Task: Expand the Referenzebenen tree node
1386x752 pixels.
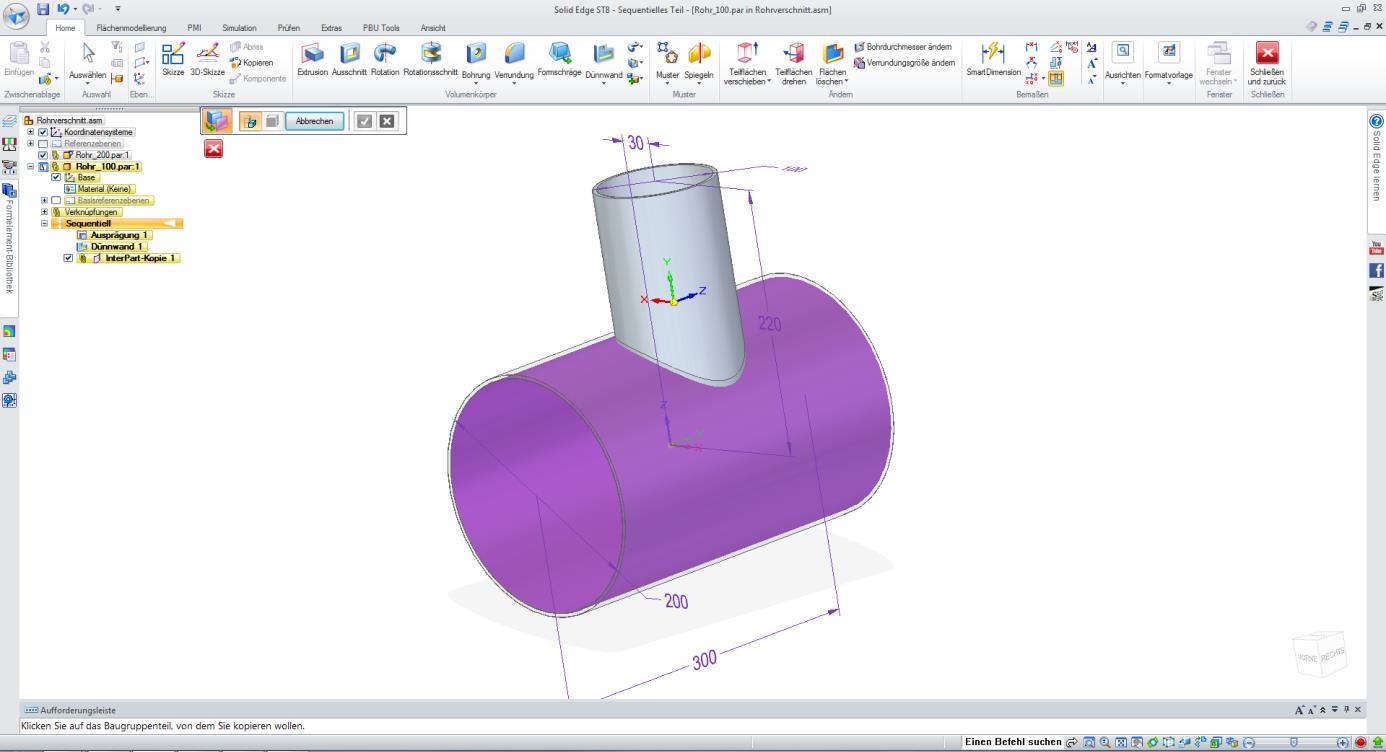Action: [31, 143]
